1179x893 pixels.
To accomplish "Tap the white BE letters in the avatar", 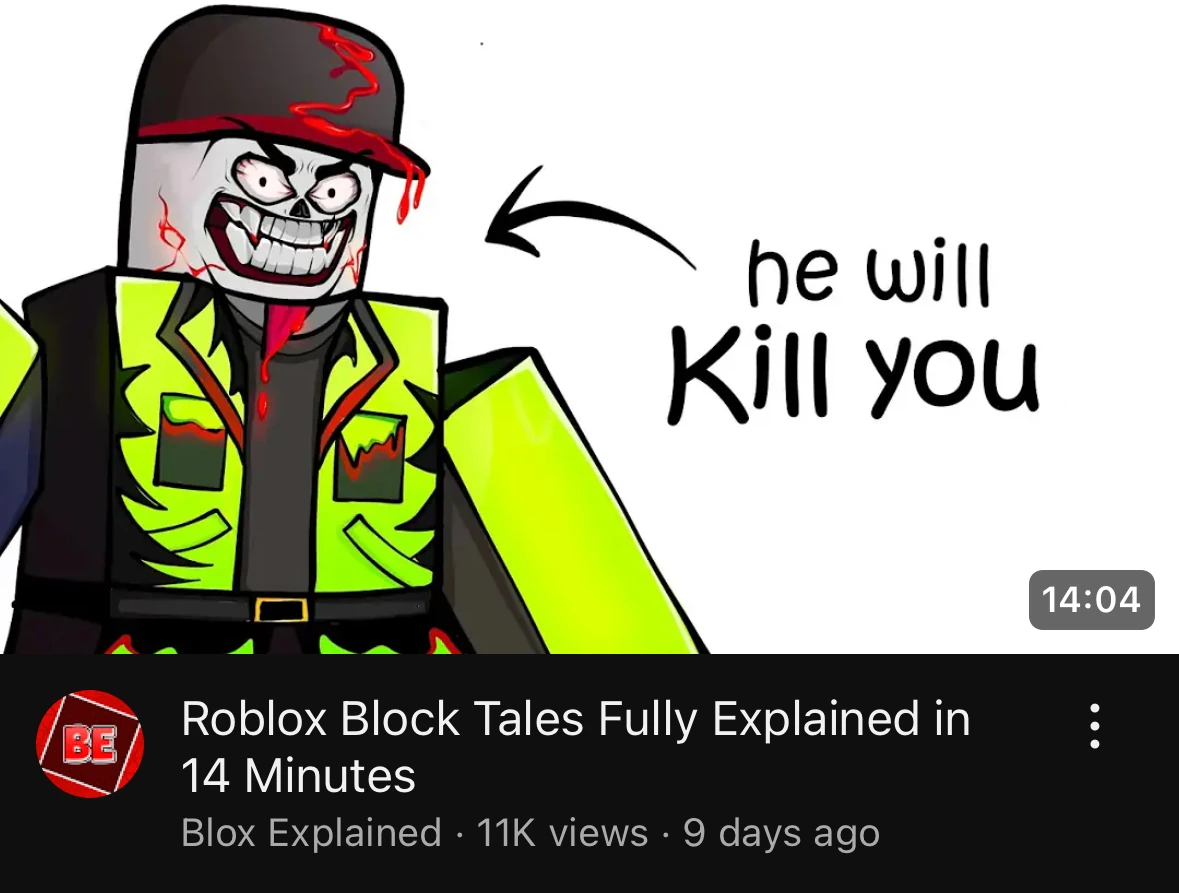I will tap(89, 744).
